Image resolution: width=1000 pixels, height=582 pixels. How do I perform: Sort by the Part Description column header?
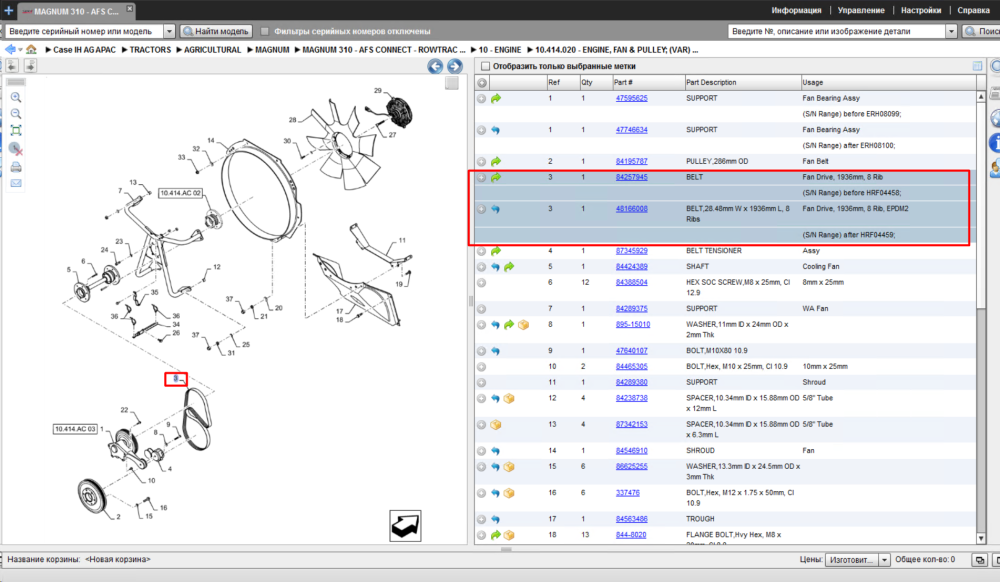742,82
